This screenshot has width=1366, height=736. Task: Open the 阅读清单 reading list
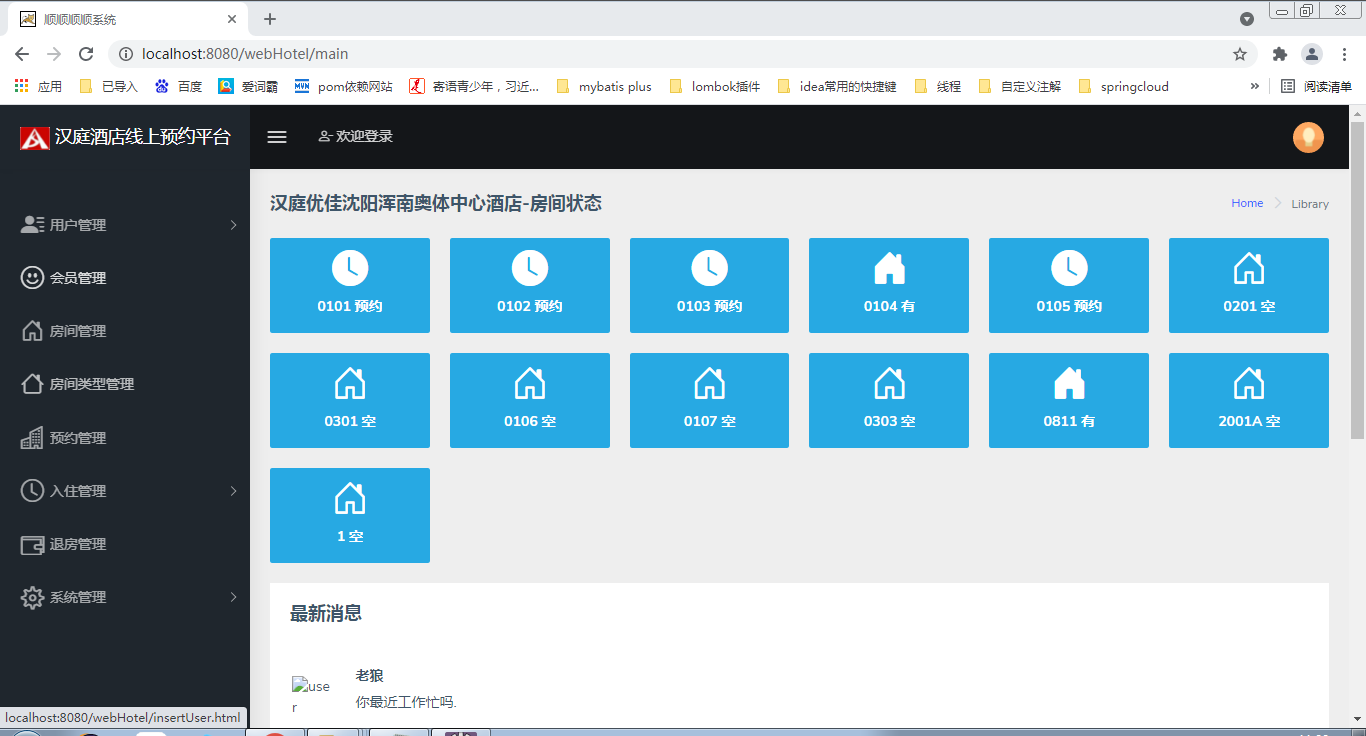[x=1316, y=86]
